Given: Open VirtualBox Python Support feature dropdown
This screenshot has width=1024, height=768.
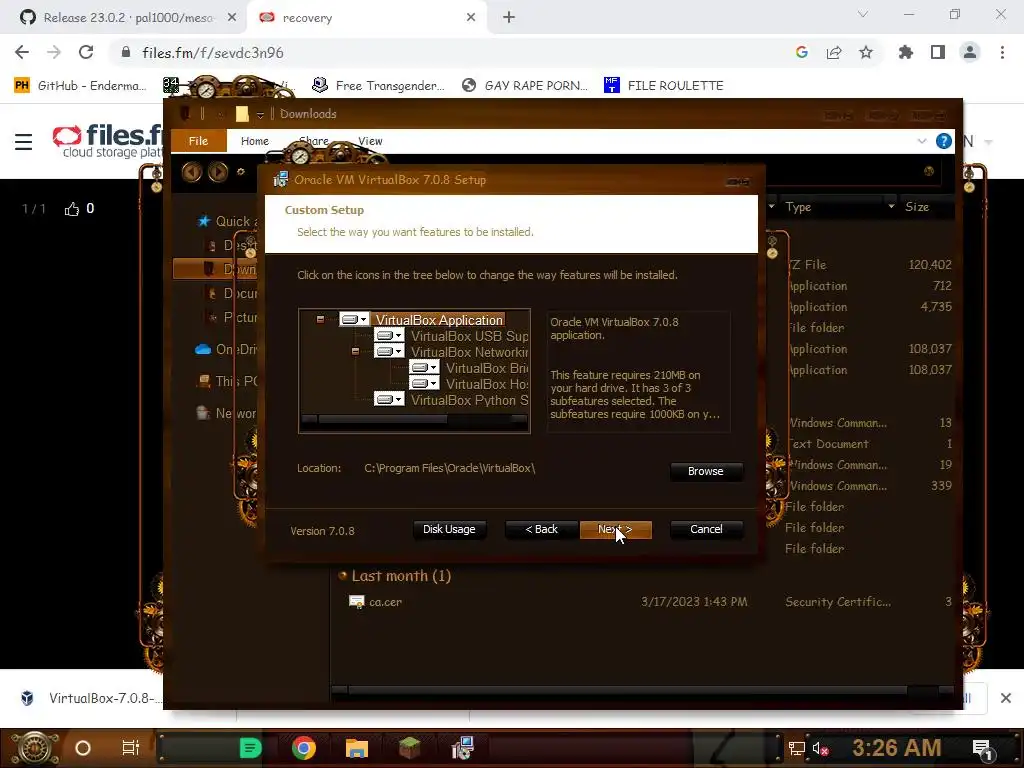Looking at the screenshot, I should [389, 399].
